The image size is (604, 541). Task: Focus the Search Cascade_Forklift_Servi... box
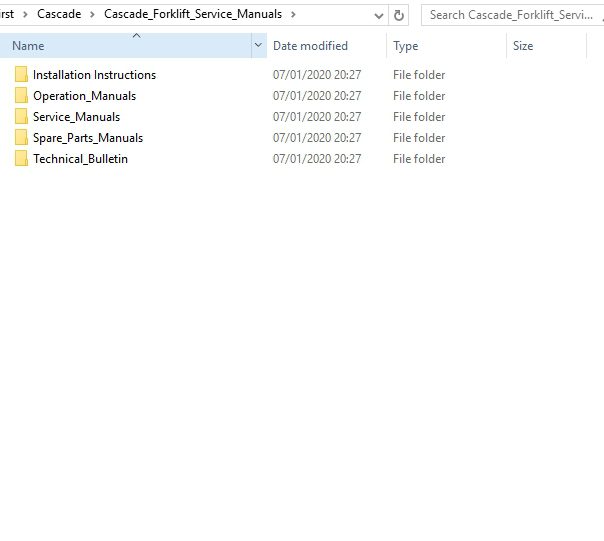[512, 15]
